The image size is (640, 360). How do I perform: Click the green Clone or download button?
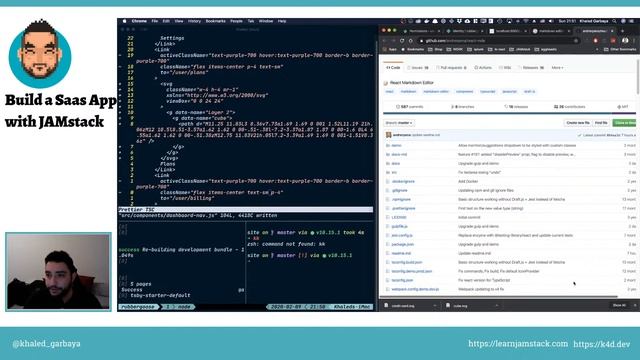pyautogui.click(x=624, y=123)
